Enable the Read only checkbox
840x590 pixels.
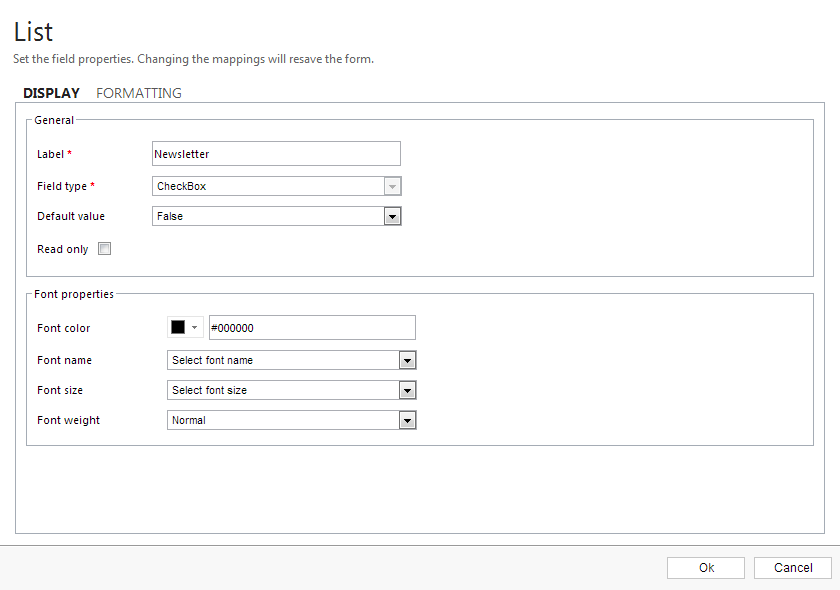click(104, 249)
